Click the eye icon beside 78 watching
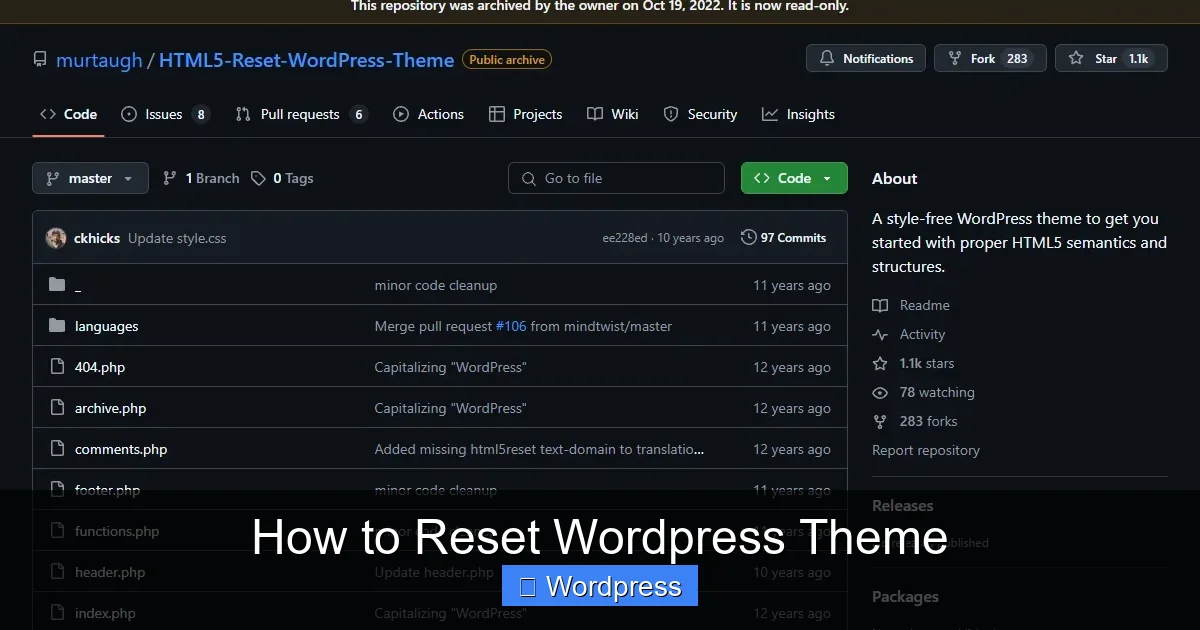 [x=880, y=392]
